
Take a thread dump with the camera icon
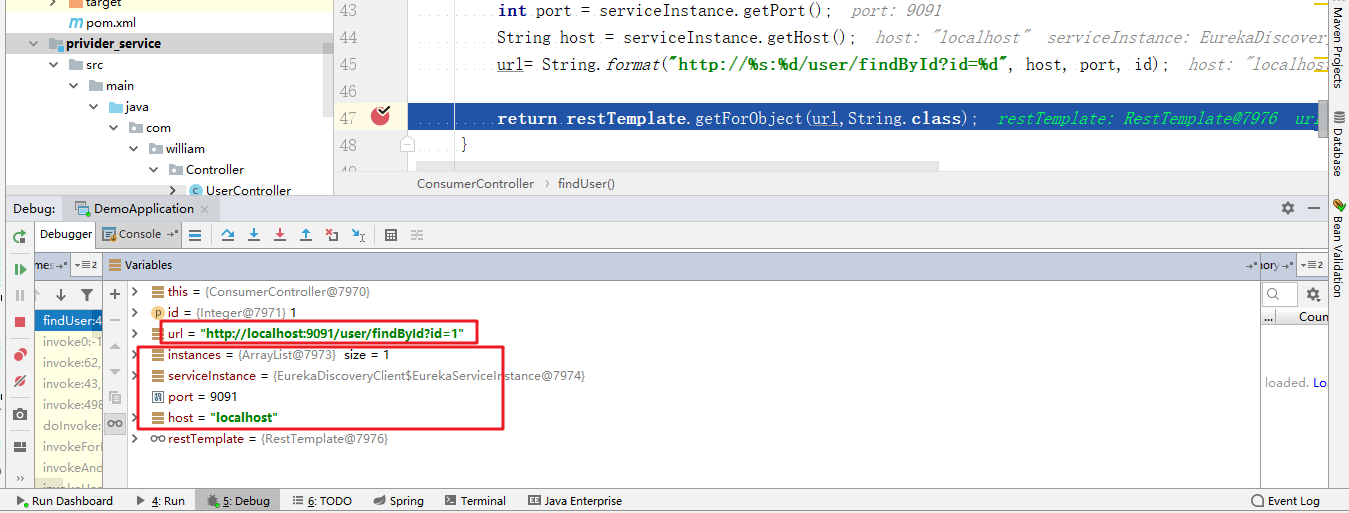point(19,414)
